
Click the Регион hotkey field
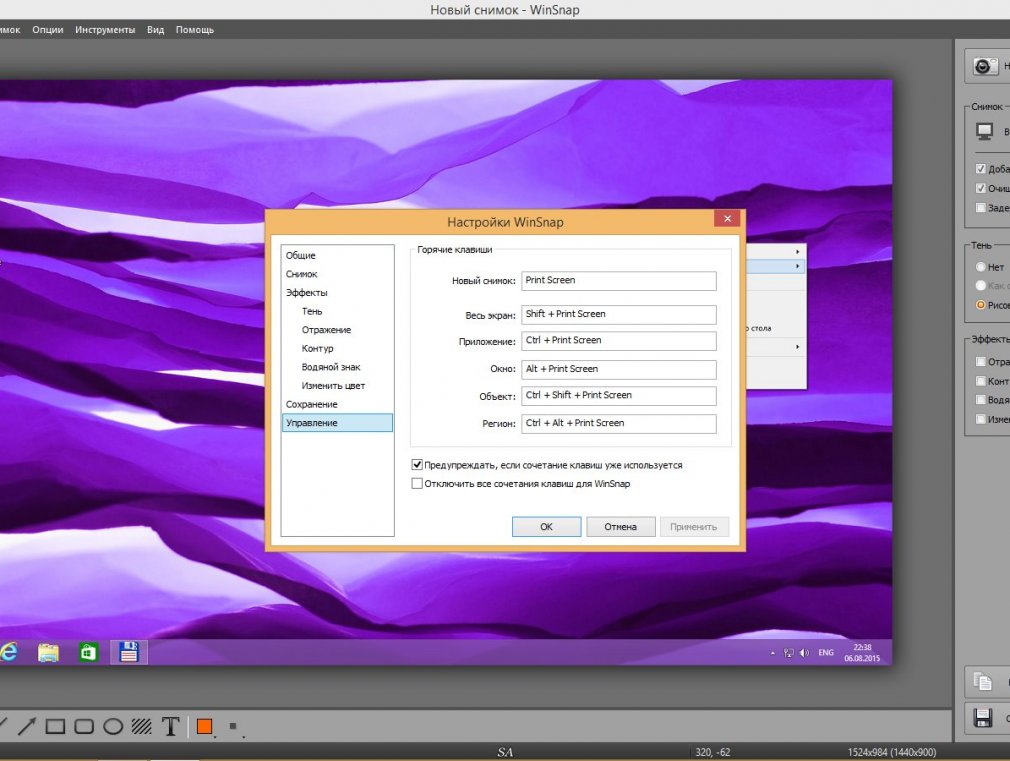click(x=618, y=423)
